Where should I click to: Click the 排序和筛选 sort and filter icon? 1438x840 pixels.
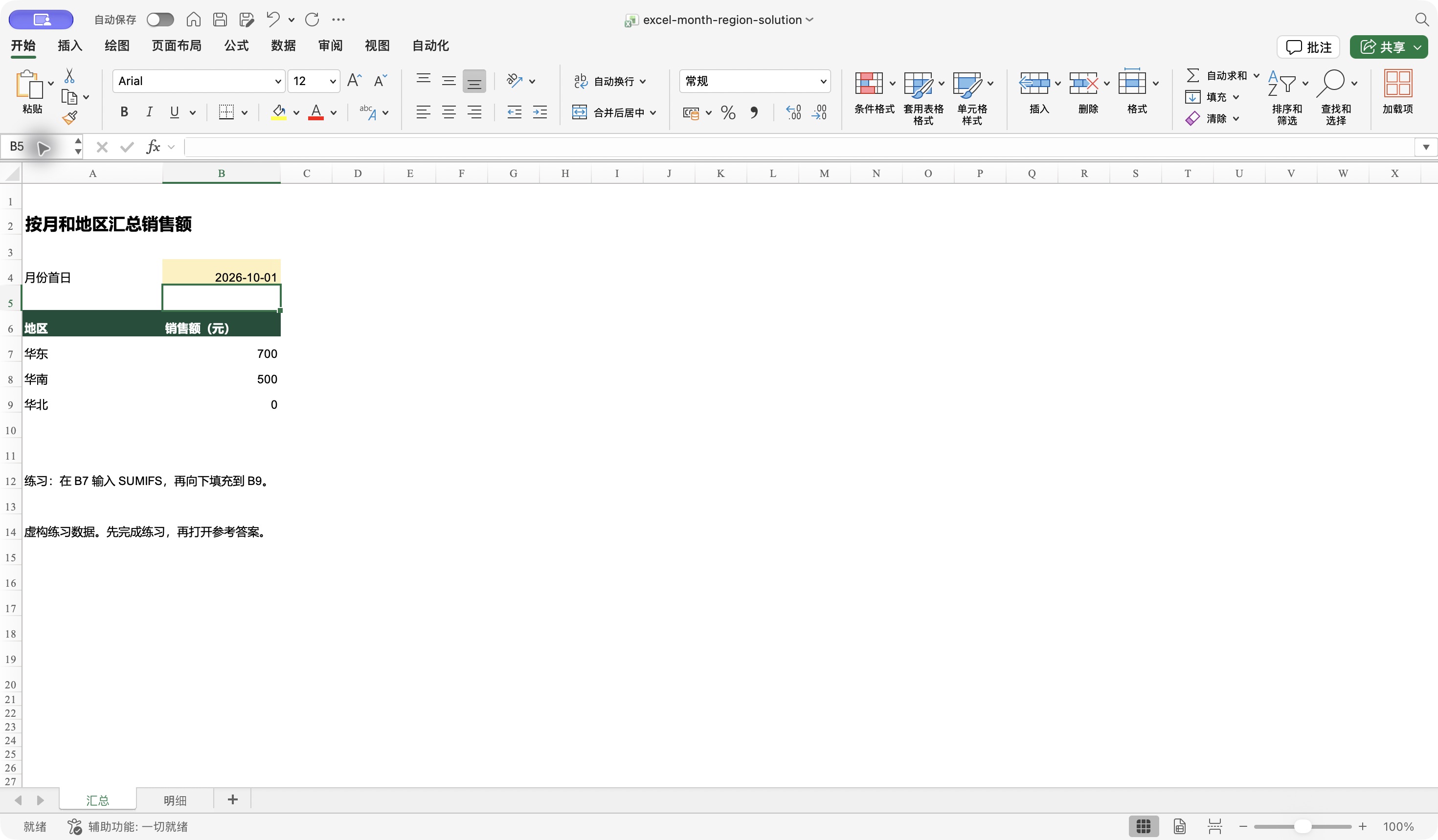pos(1281,83)
